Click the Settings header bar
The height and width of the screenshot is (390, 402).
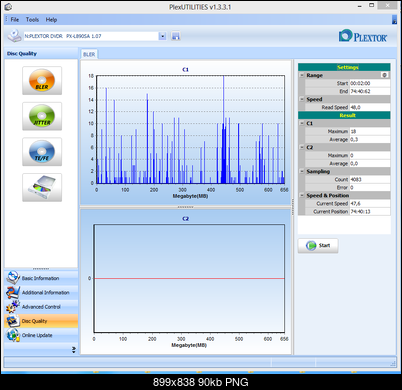[x=344, y=67]
